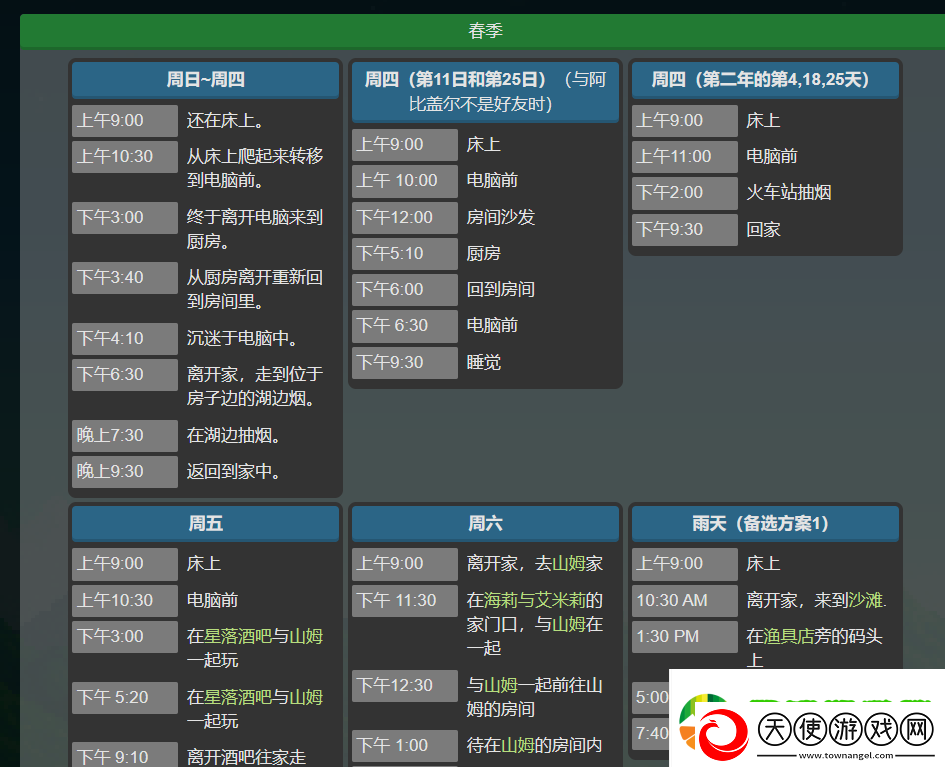This screenshot has width=945, height=767.
Task: Click the 星落酒吧 link in Friday's 下午3:00 row
Action: tap(237, 636)
